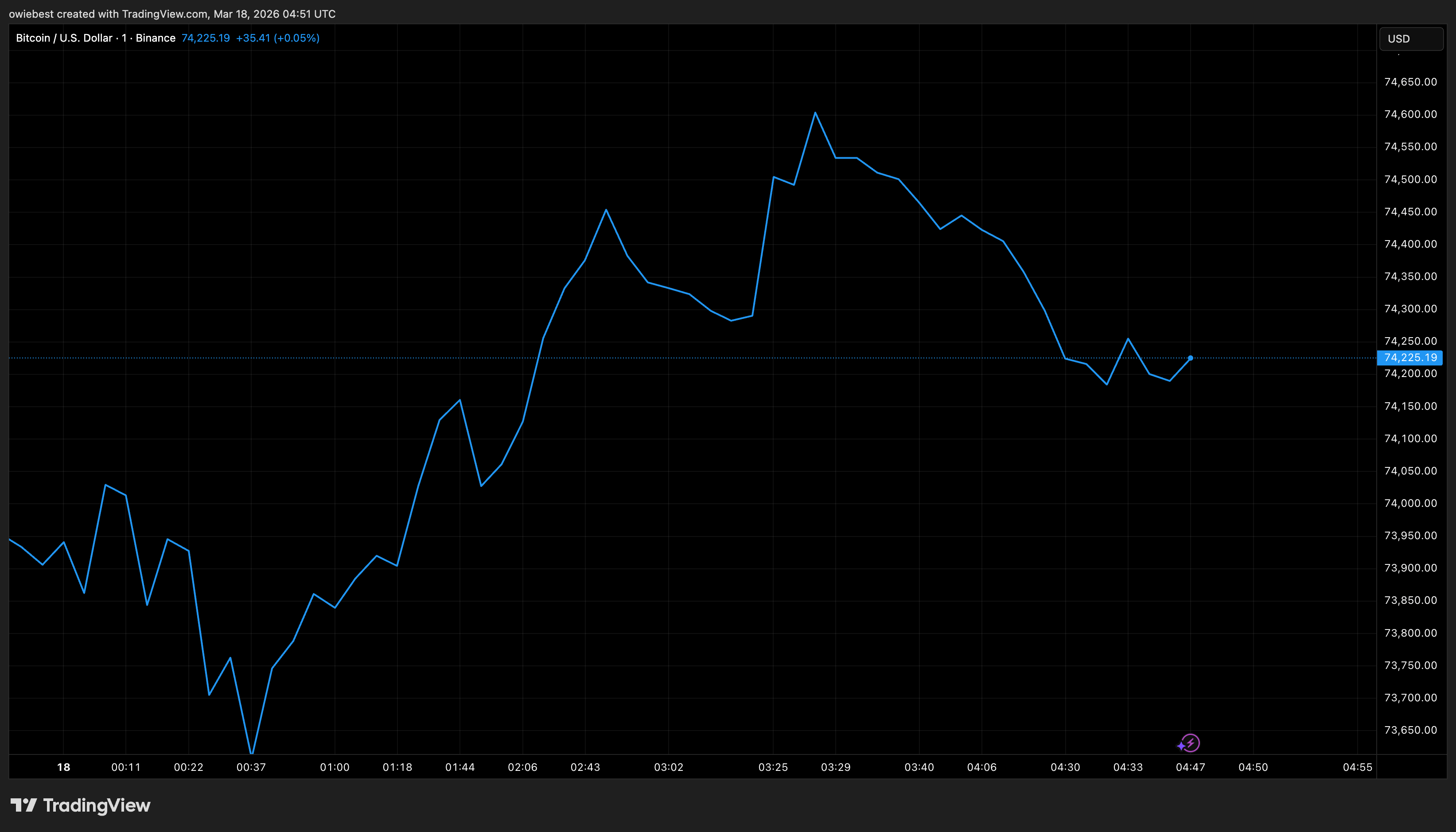
Task: Click the 73,650.00 price scale label
Action: [1410, 730]
